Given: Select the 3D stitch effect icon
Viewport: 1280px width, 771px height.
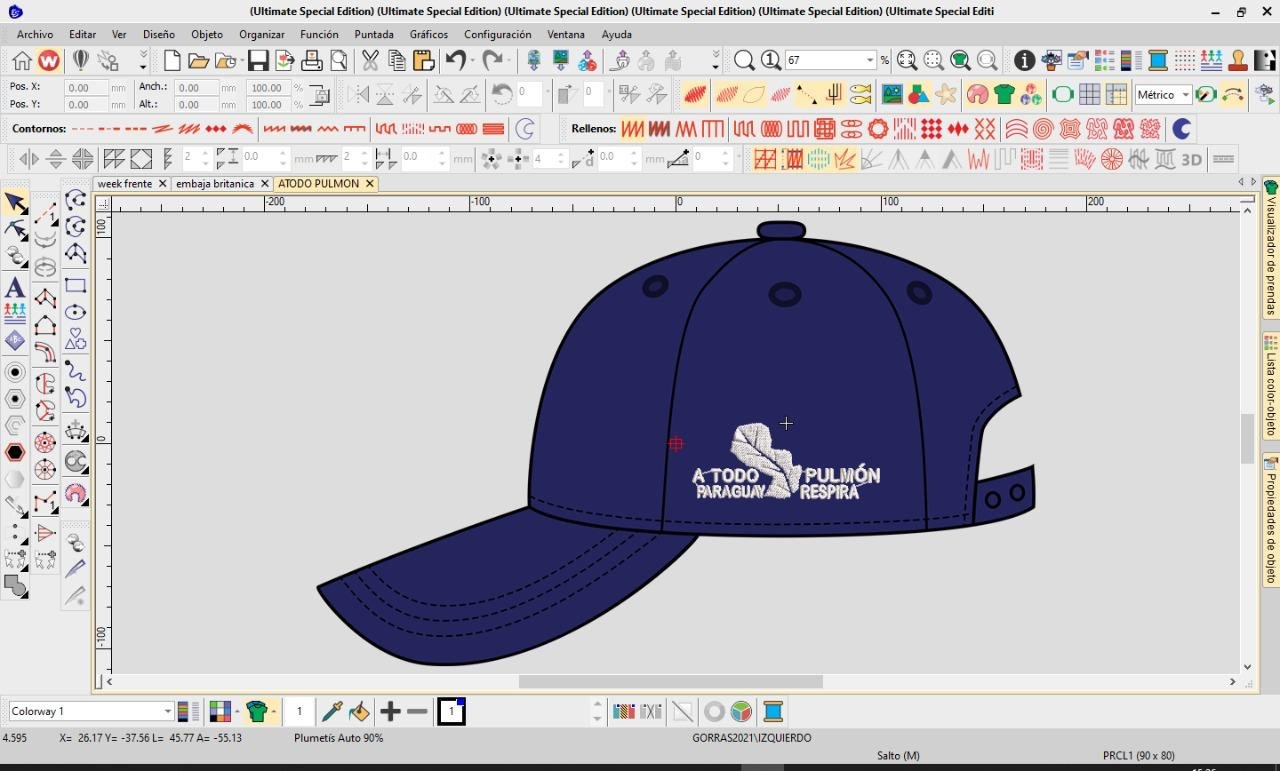Looking at the screenshot, I should tap(1191, 160).
